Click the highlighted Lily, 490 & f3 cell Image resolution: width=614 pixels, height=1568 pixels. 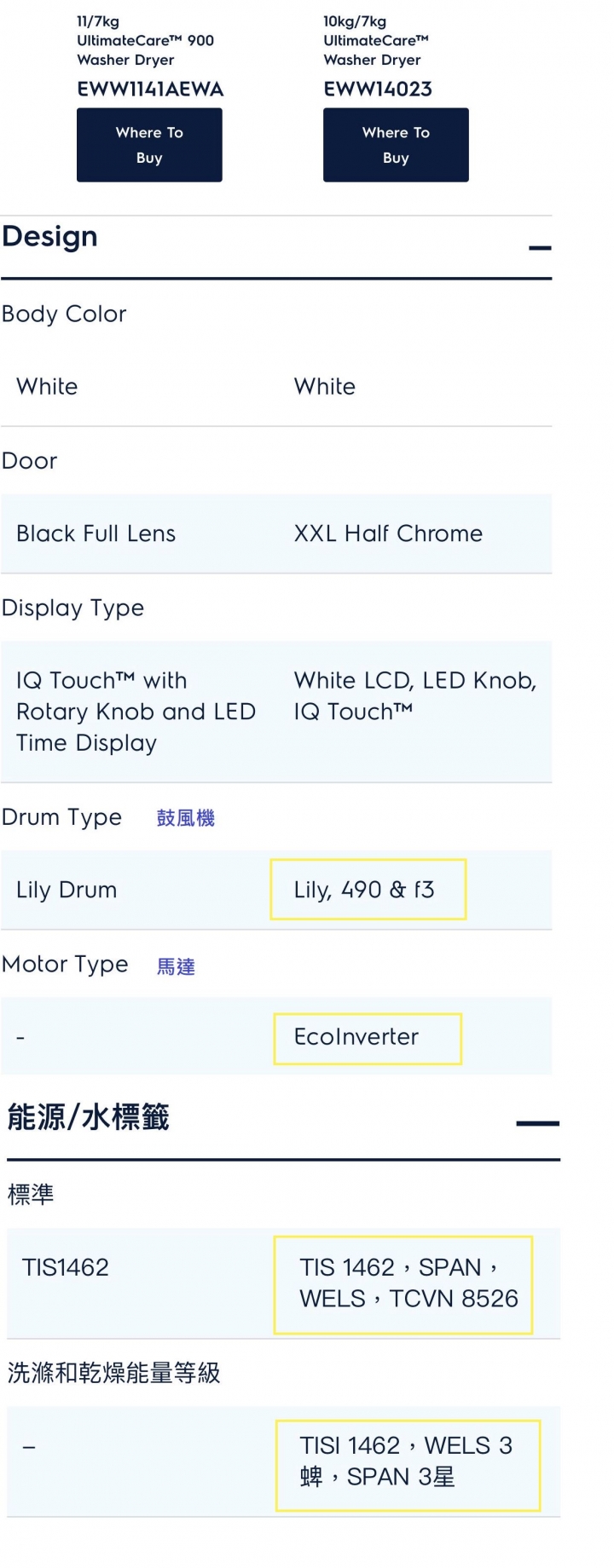click(368, 890)
